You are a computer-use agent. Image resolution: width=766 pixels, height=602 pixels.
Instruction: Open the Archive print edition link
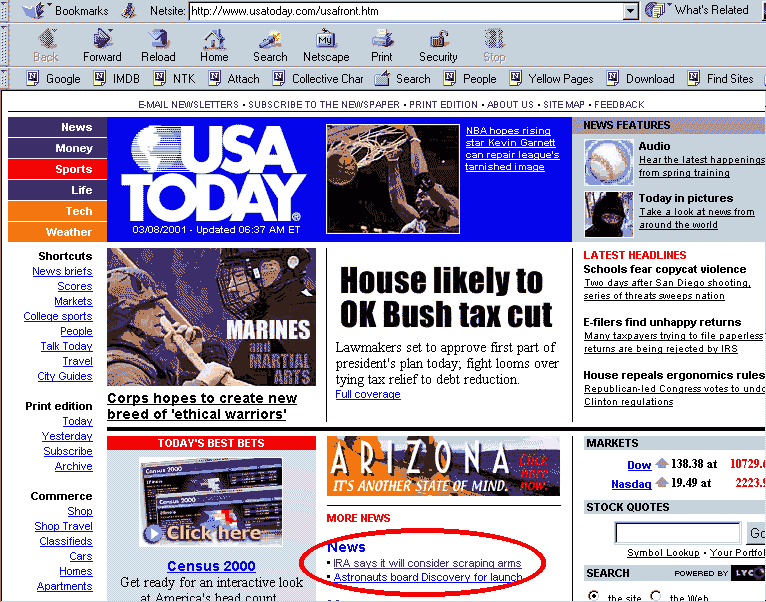pos(73,466)
